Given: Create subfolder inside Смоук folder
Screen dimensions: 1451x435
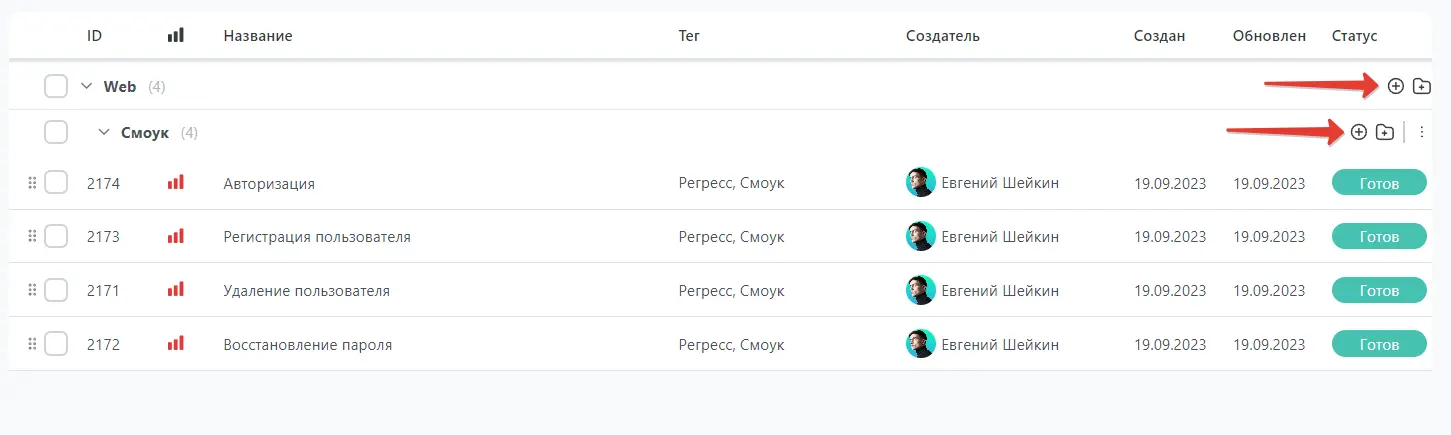Looking at the screenshot, I should click(1384, 132).
